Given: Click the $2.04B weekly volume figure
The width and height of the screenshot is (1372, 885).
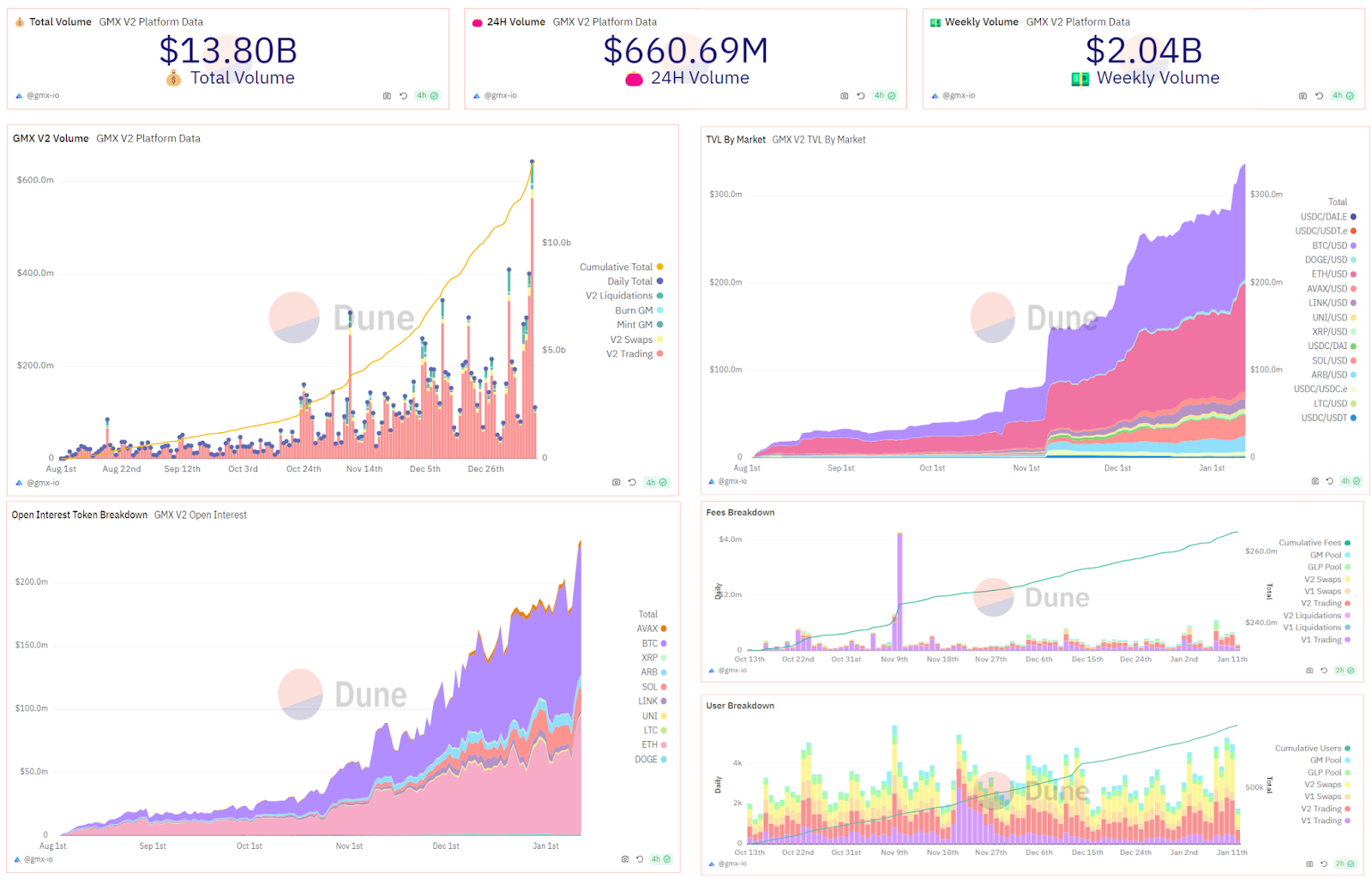Looking at the screenshot, I should click(x=1144, y=51).
